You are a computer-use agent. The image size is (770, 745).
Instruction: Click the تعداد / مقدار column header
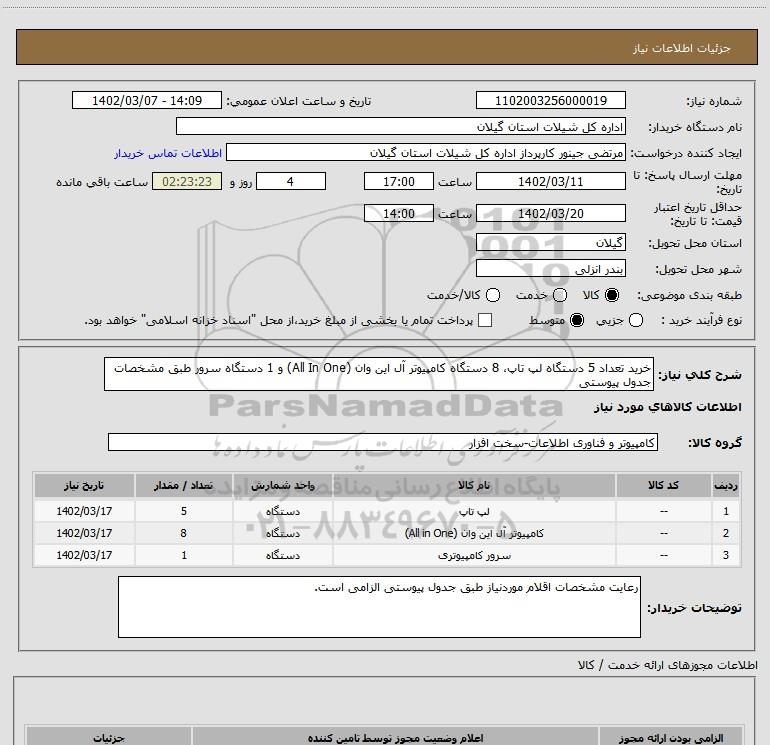tap(183, 485)
